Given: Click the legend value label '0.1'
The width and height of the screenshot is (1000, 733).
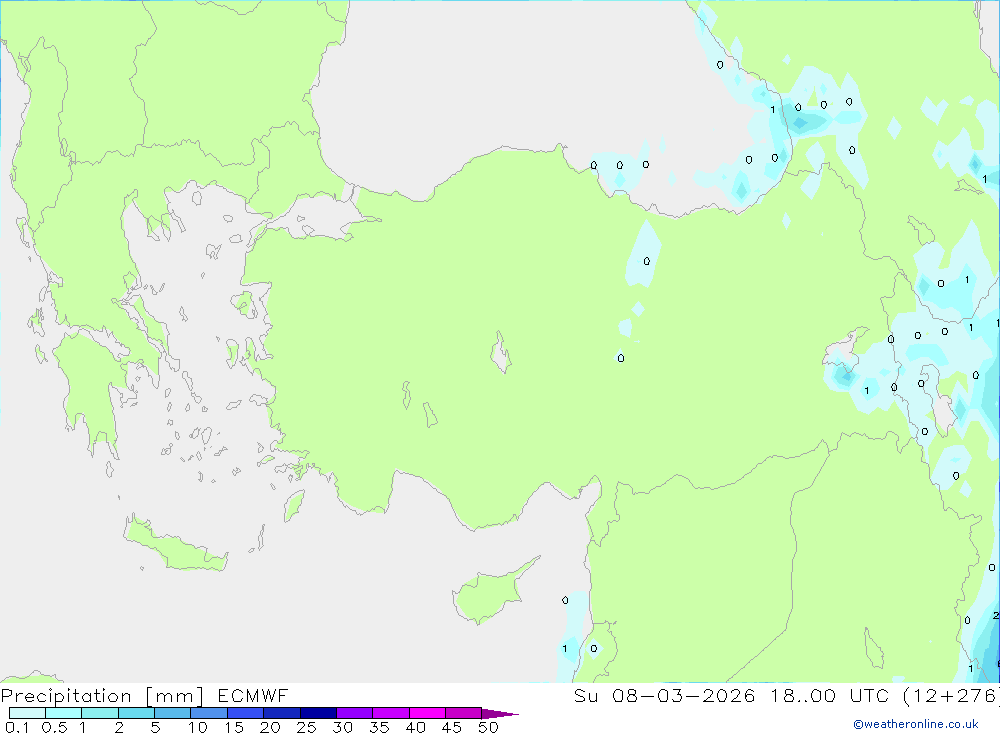Looking at the screenshot, I should pyautogui.click(x=17, y=727).
